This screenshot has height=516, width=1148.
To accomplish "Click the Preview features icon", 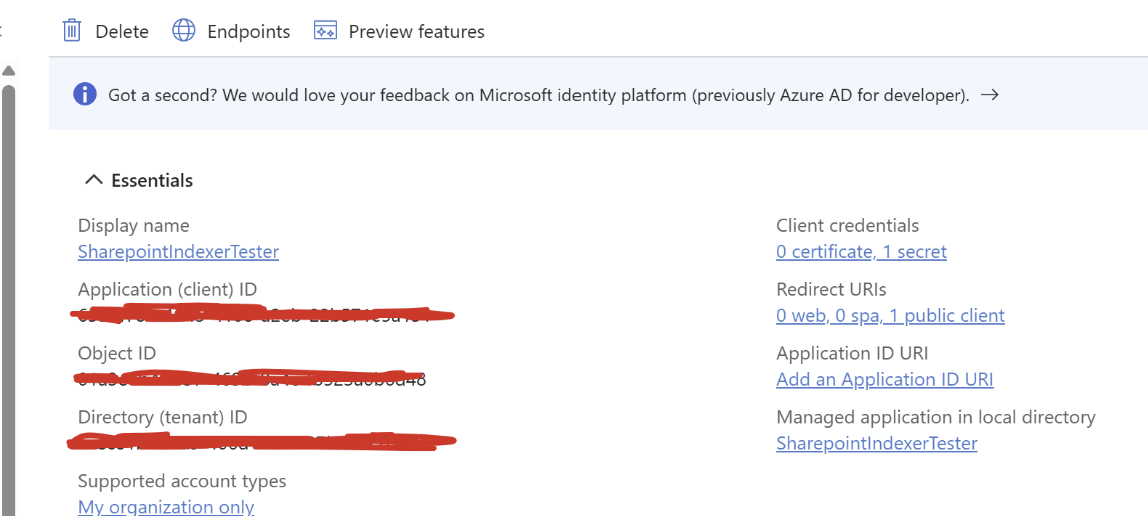I will (x=325, y=31).
